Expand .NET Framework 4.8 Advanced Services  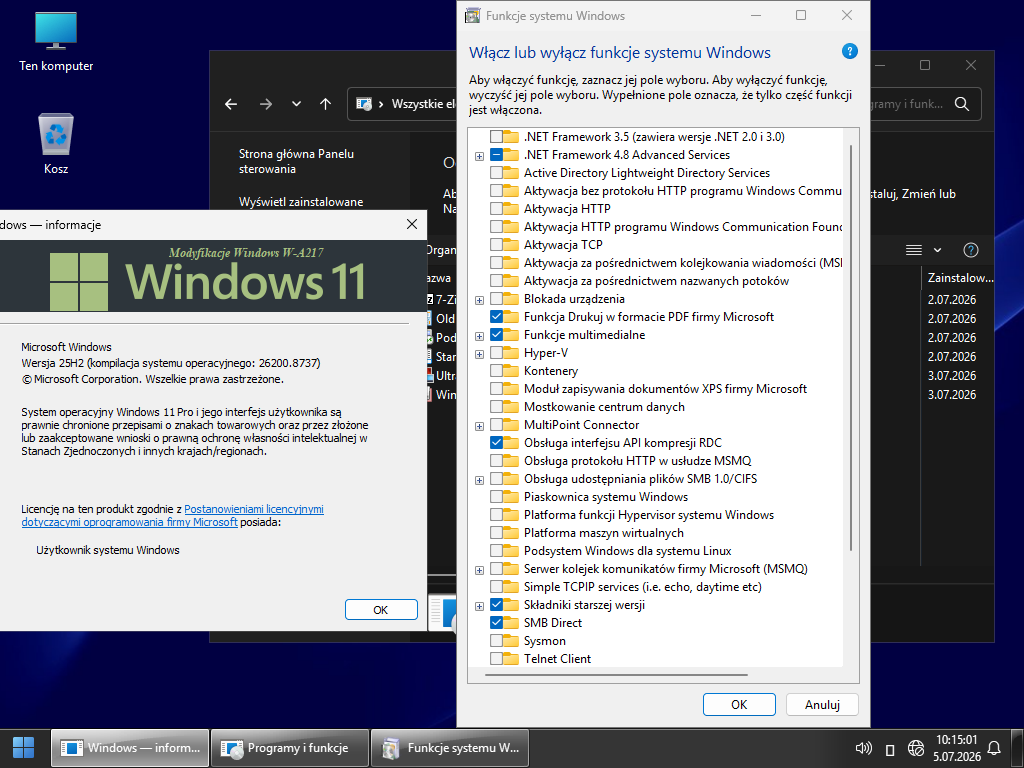[x=479, y=156]
